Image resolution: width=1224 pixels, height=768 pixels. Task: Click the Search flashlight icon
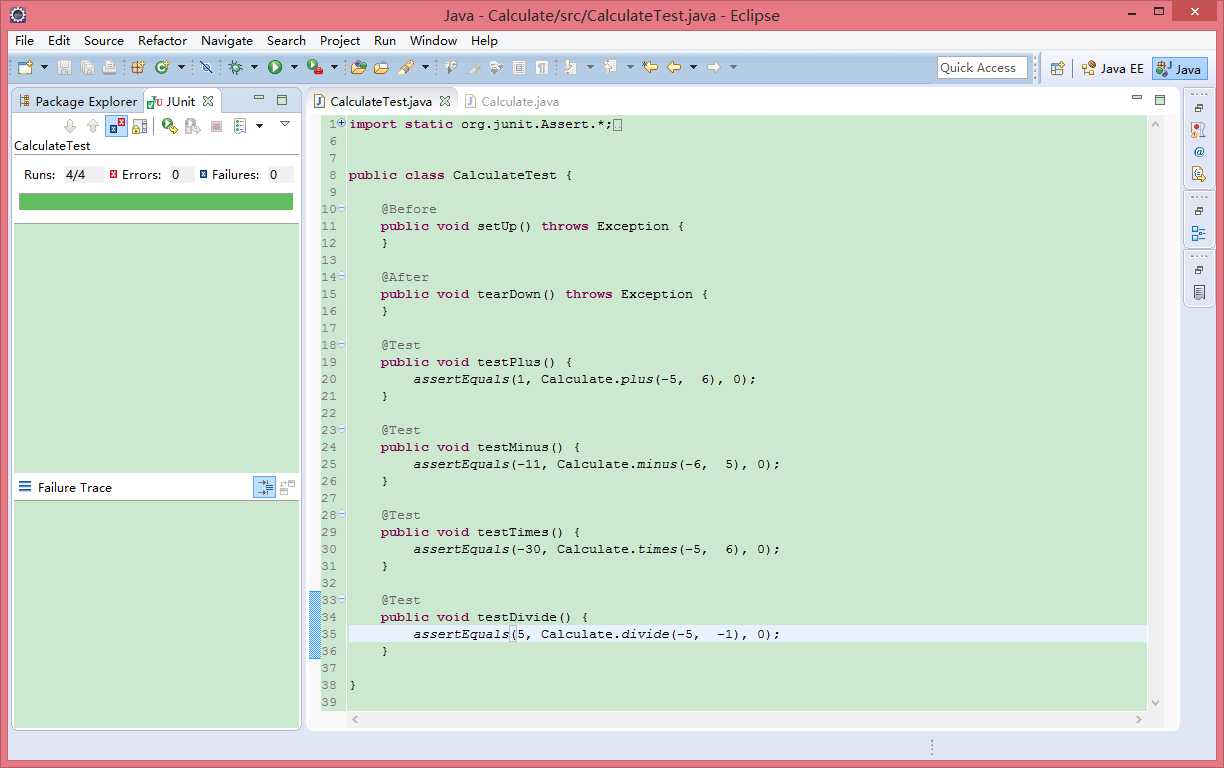[x=406, y=67]
